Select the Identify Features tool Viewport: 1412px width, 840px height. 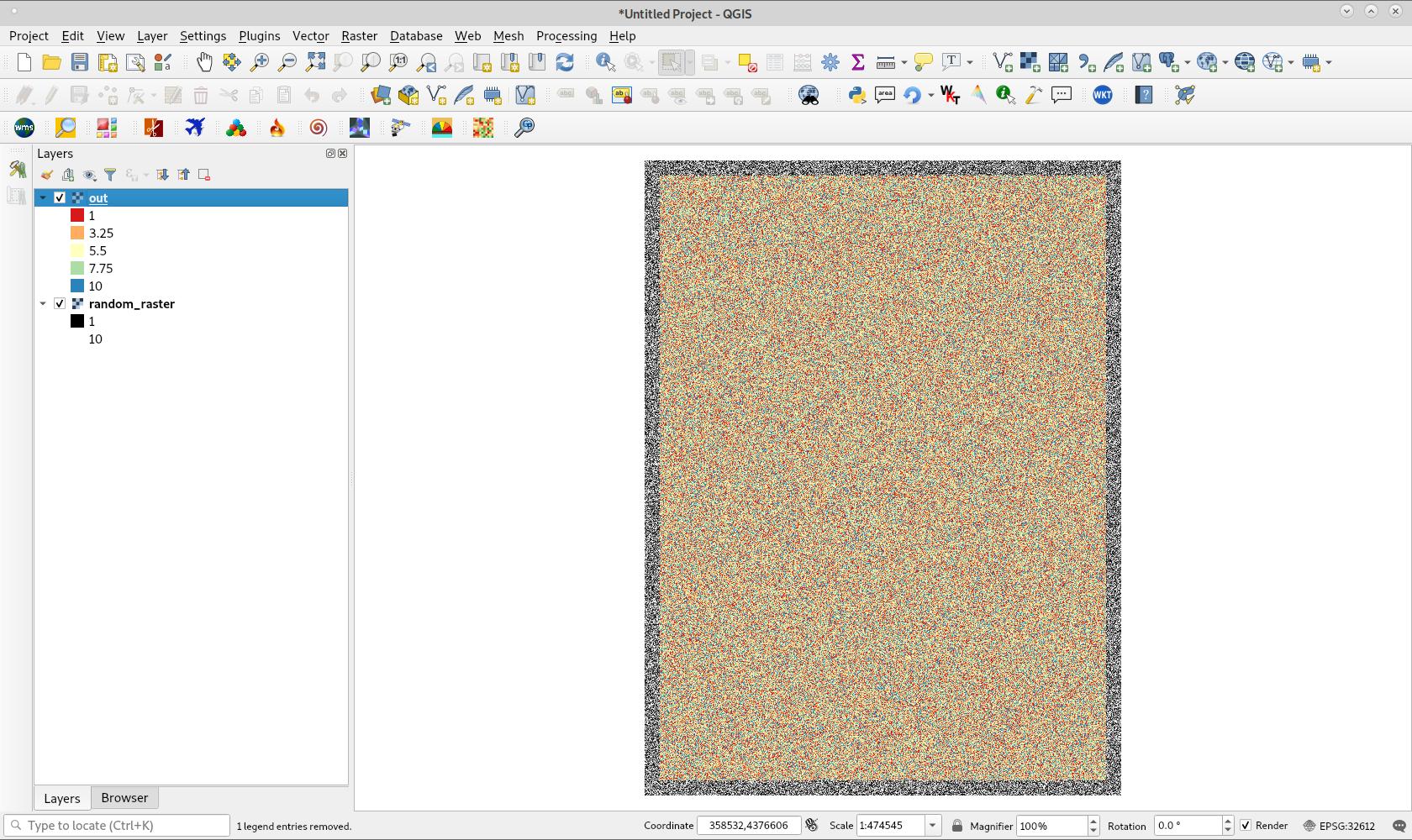pos(605,62)
